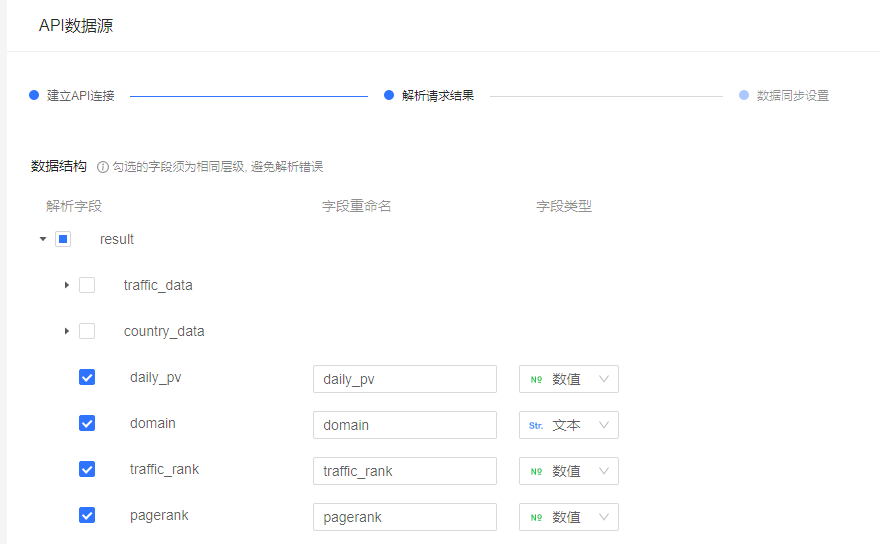Uncheck the traffic_rank field checkbox
Viewport: 880px width, 544px height.
click(x=87, y=469)
